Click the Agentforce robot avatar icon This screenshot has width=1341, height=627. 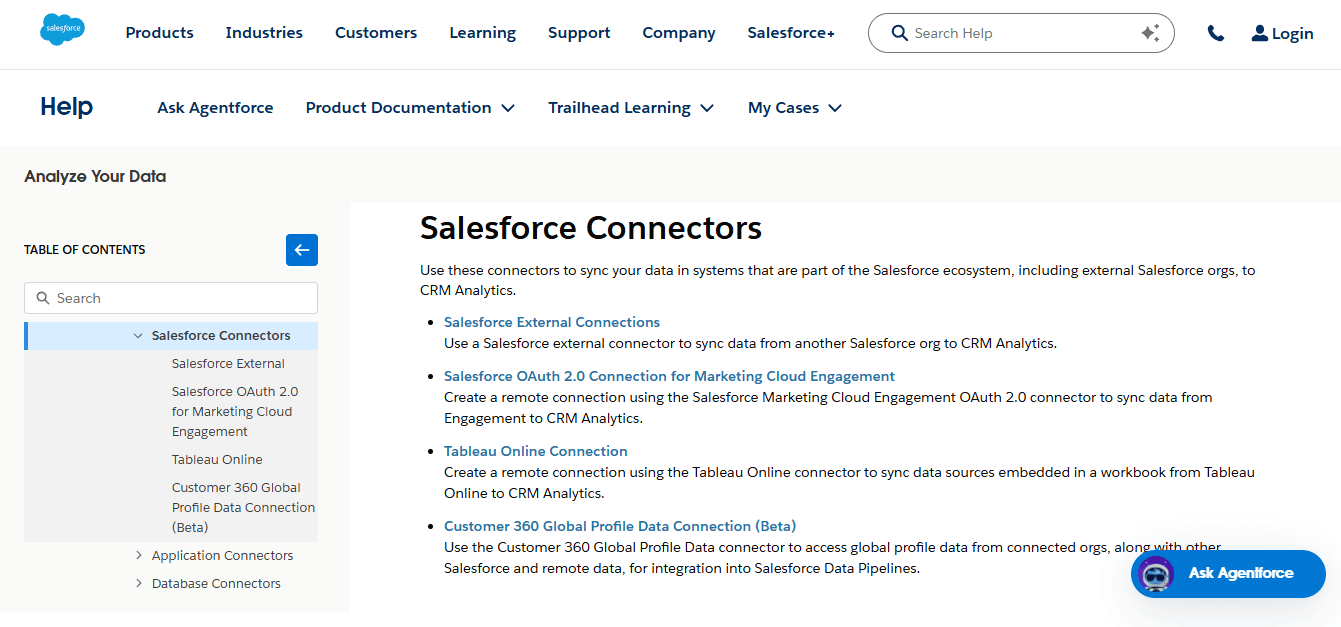(x=1156, y=574)
